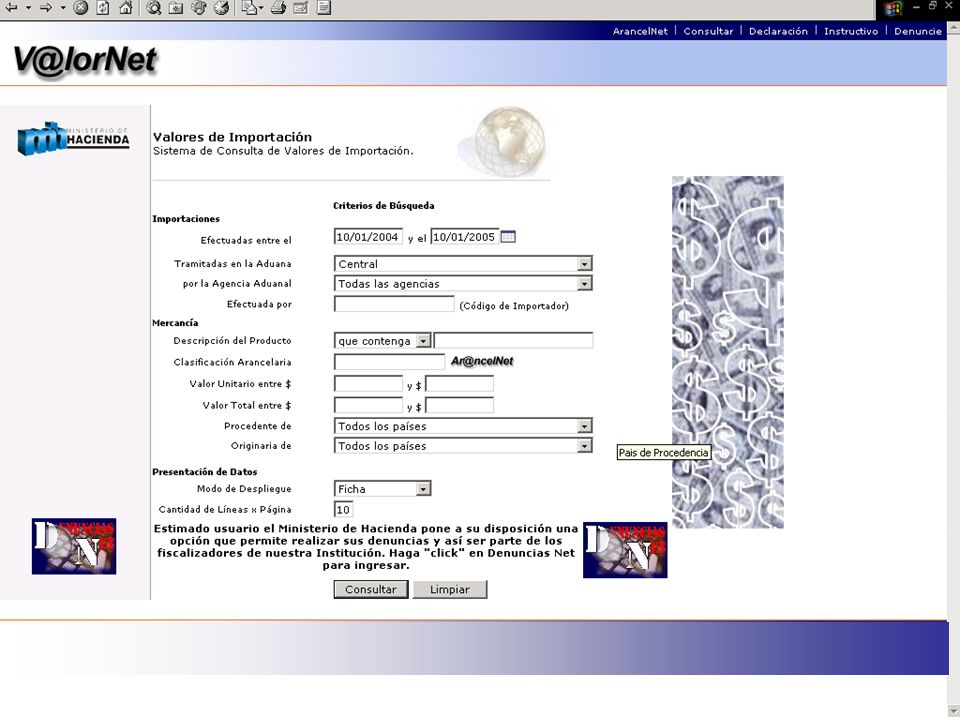Print the page with the printer icon
The height and width of the screenshot is (720, 960).
279,7
